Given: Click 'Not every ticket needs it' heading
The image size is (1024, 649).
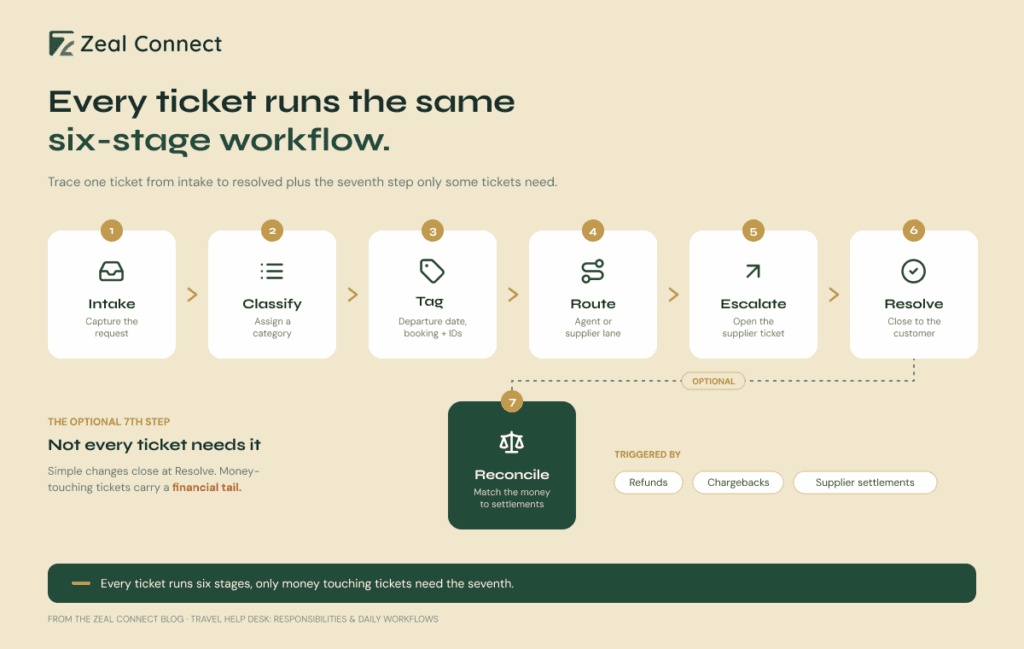Looking at the screenshot, I should click(154, 445).
